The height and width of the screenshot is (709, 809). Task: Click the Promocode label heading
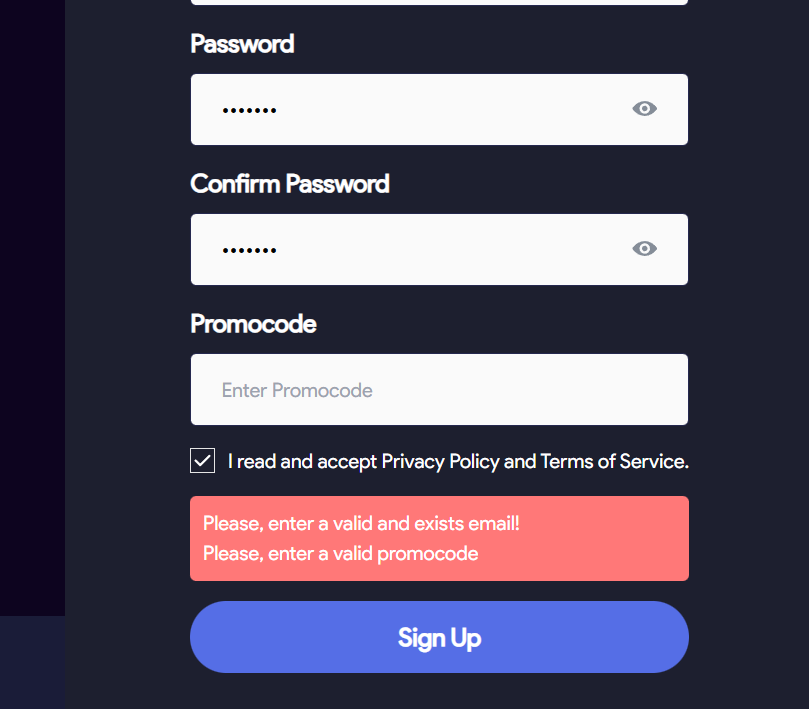coord(253,324)
